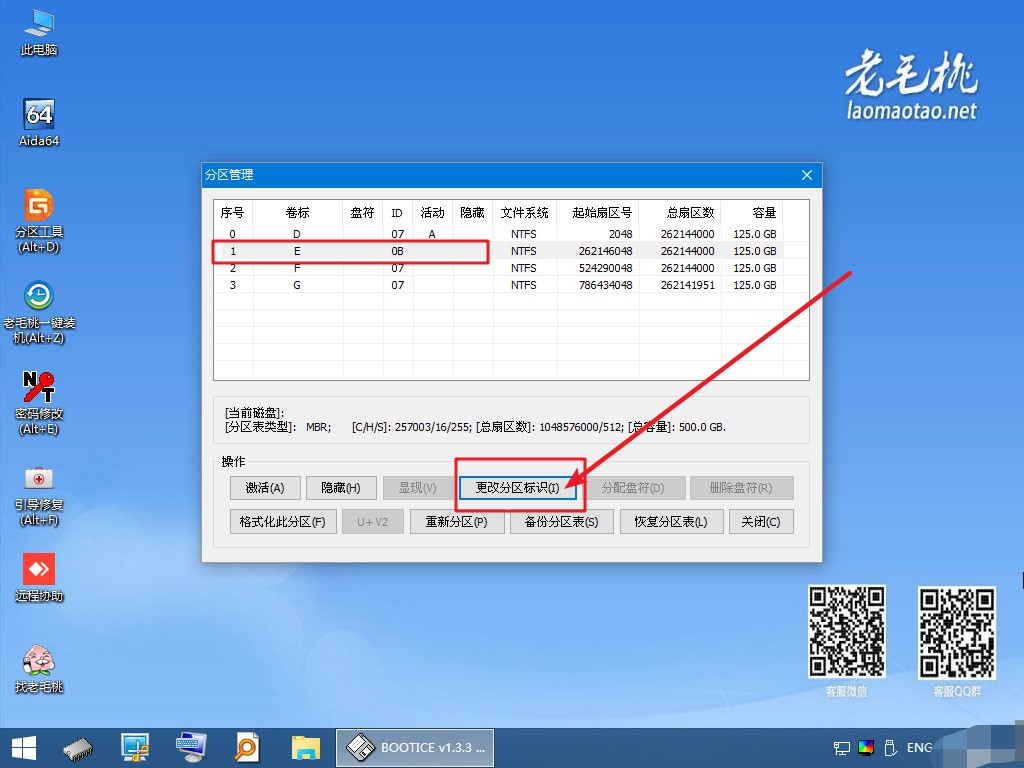Click the 重新分区(P) button

coord(456,522)
